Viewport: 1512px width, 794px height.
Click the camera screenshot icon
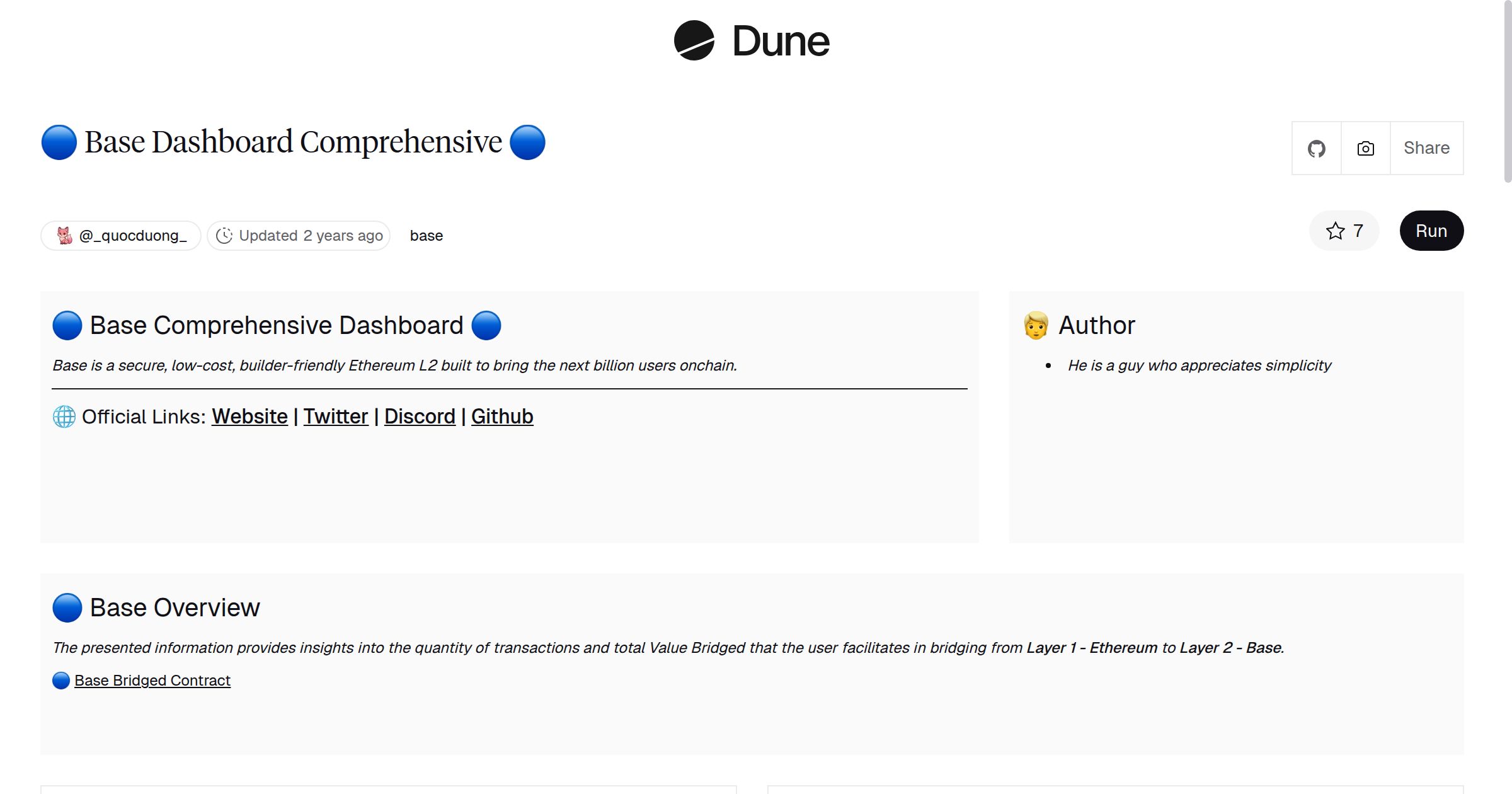1365,147
